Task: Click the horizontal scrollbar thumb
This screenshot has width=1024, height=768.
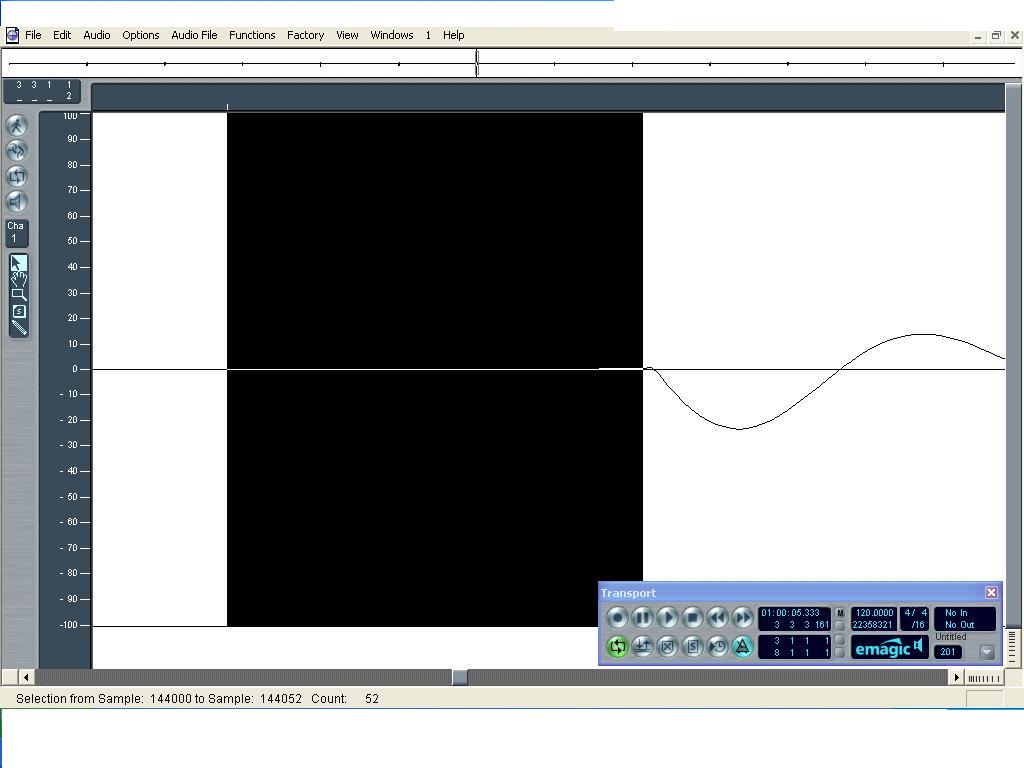Action: 460,677
